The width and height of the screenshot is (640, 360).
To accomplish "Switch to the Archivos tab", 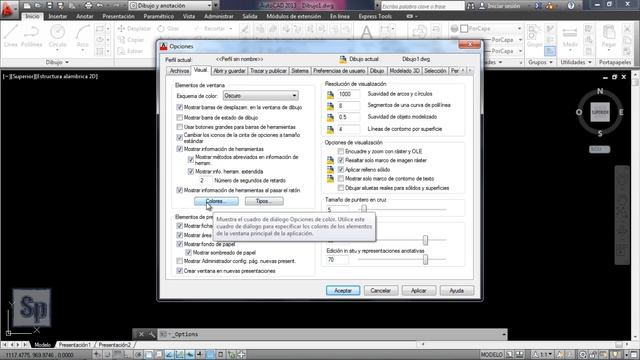I will 179,71.
